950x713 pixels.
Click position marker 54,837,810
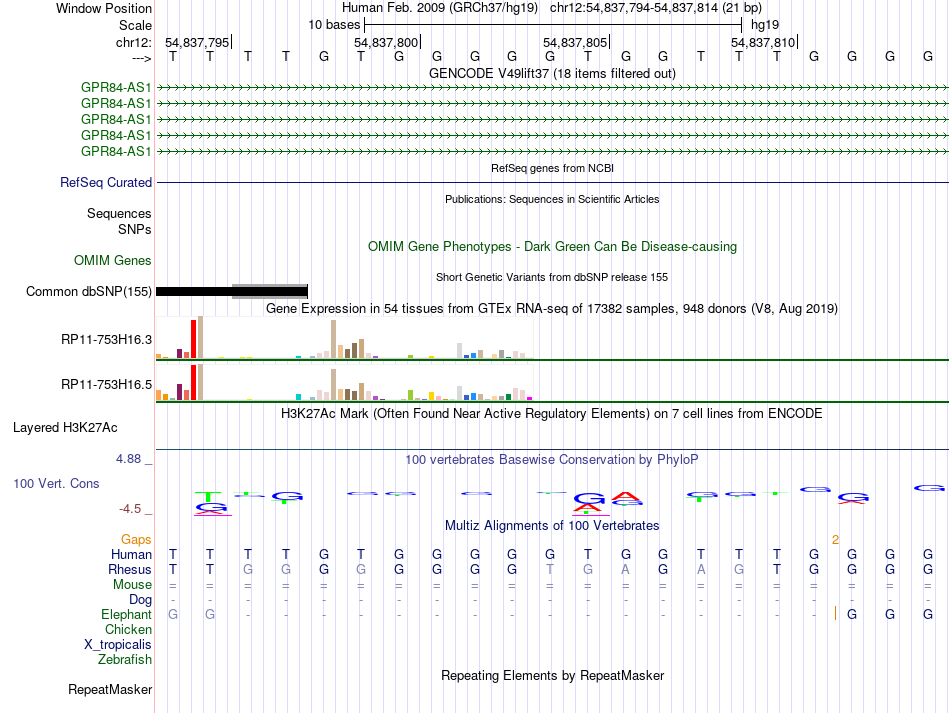tap(763, 42)
